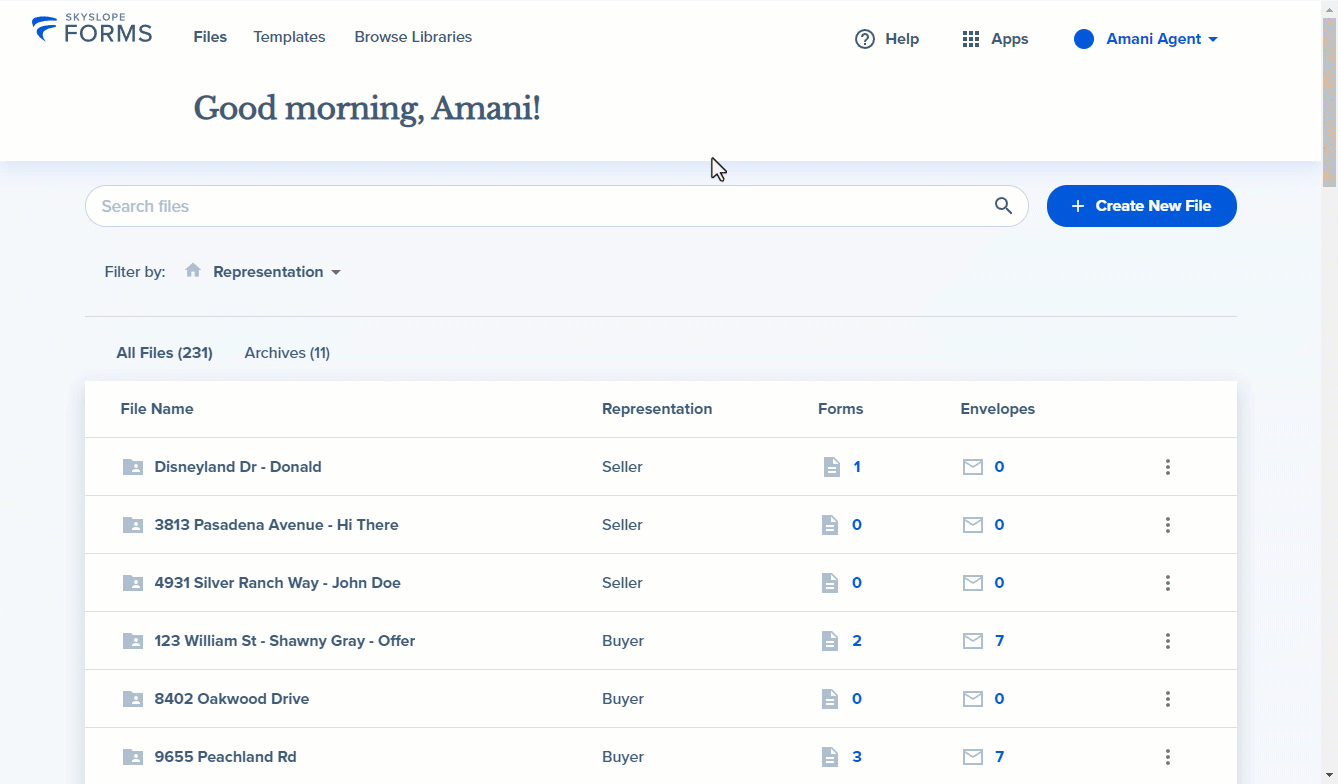1338x784 pixels.
Task: Click the Forms column header
Action: pos(840,409)
